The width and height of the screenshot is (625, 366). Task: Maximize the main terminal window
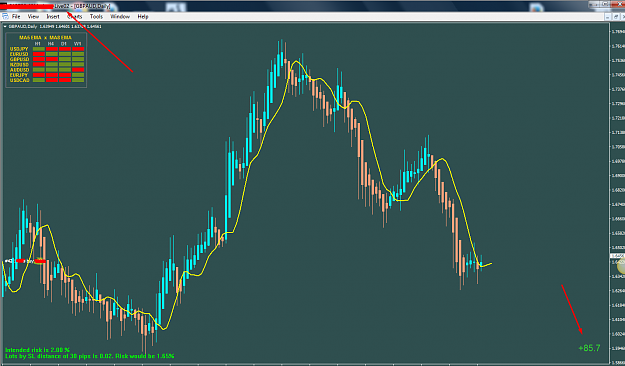[x=604, y=4]
